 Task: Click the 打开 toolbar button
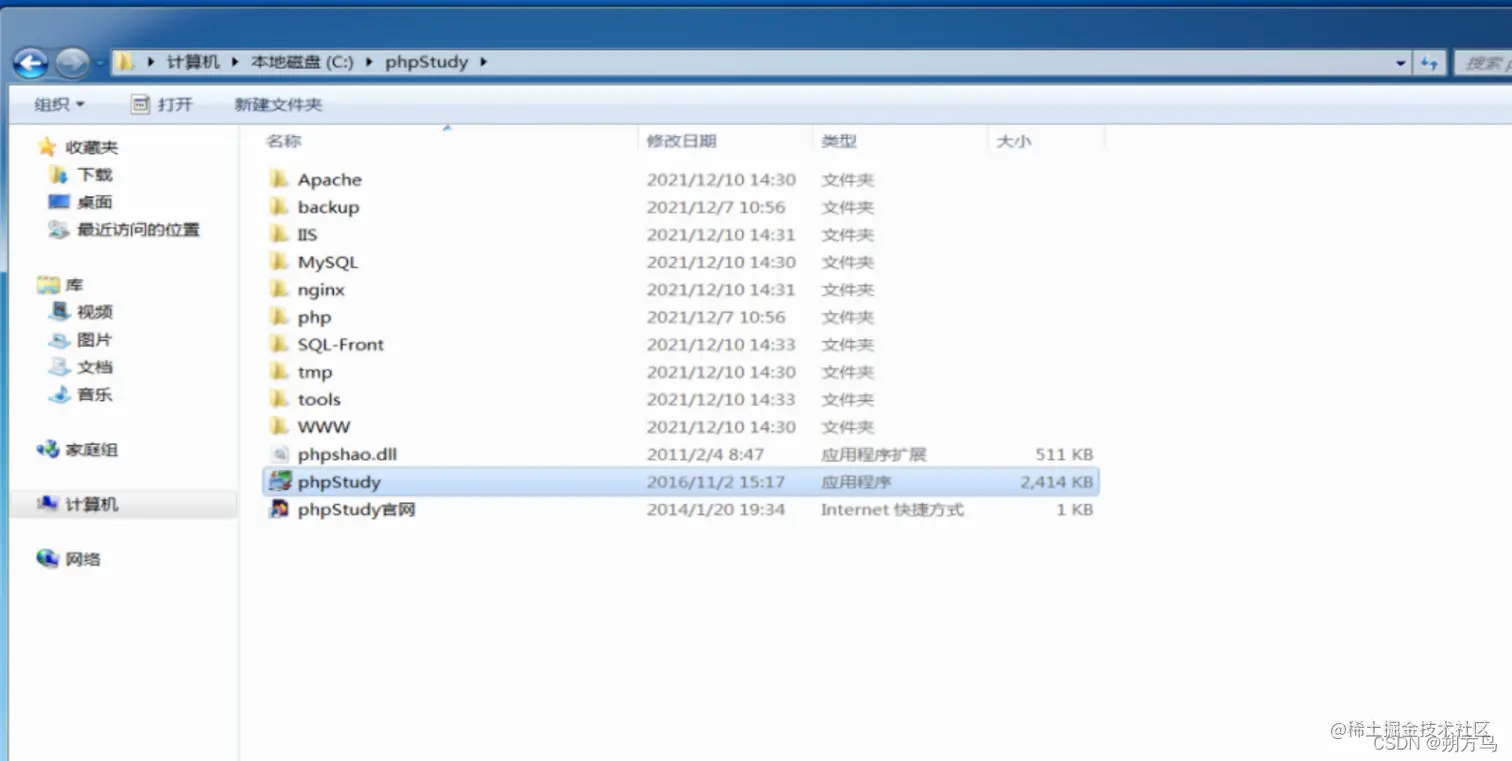(x=162, y=104)
